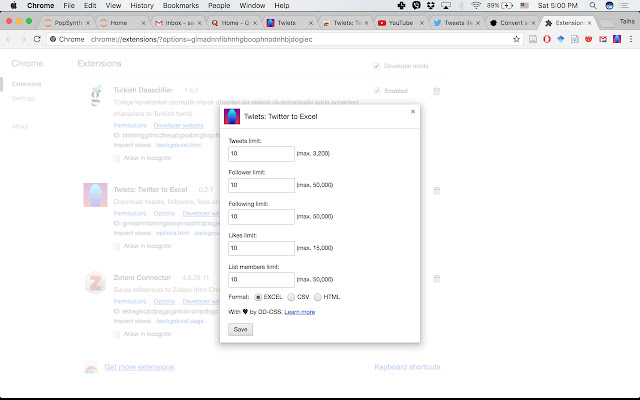Click the Wi-Fi status icon
The height and width of the screenshot is (400, 640).
[476, 5]
